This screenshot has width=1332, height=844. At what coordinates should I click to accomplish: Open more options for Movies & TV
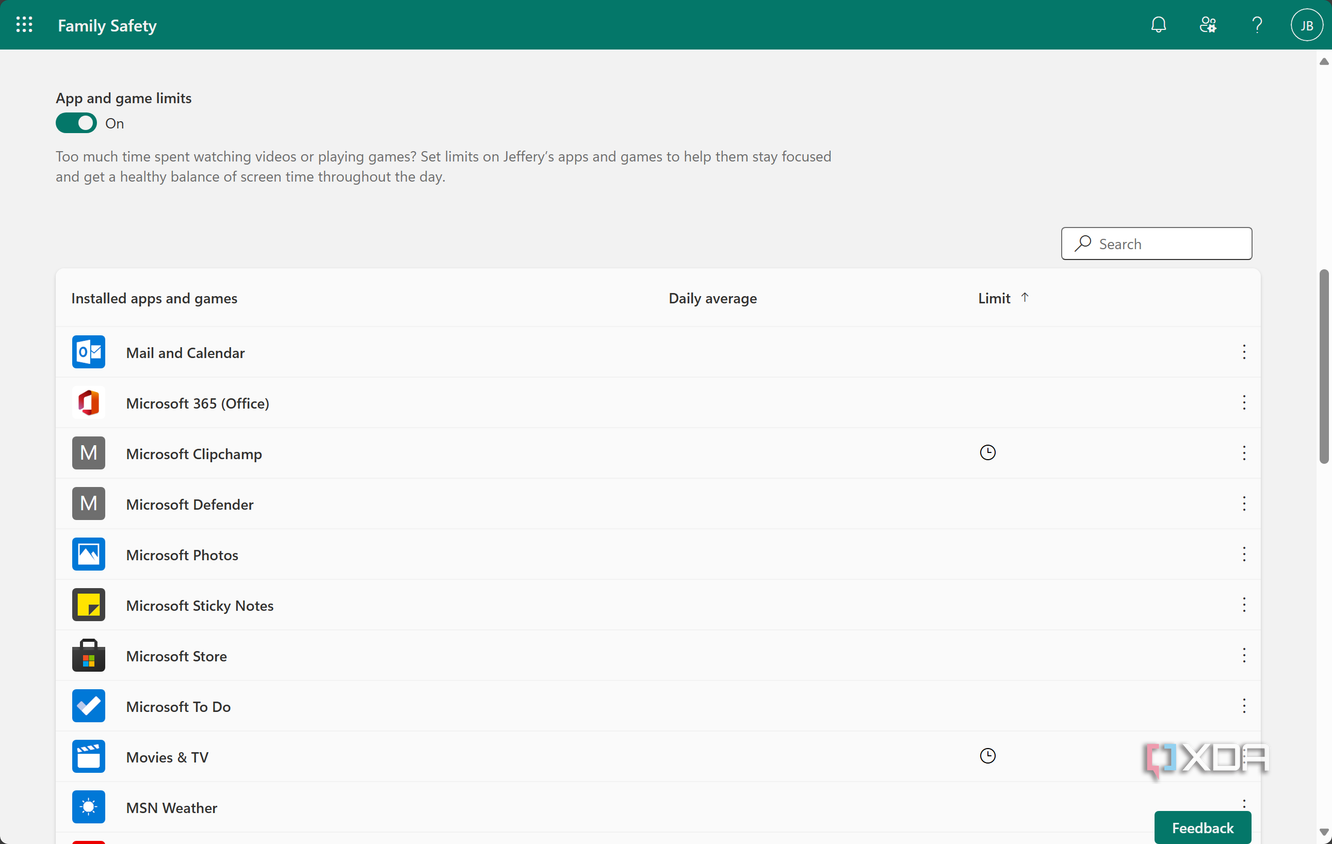(x=1244, y=757)
